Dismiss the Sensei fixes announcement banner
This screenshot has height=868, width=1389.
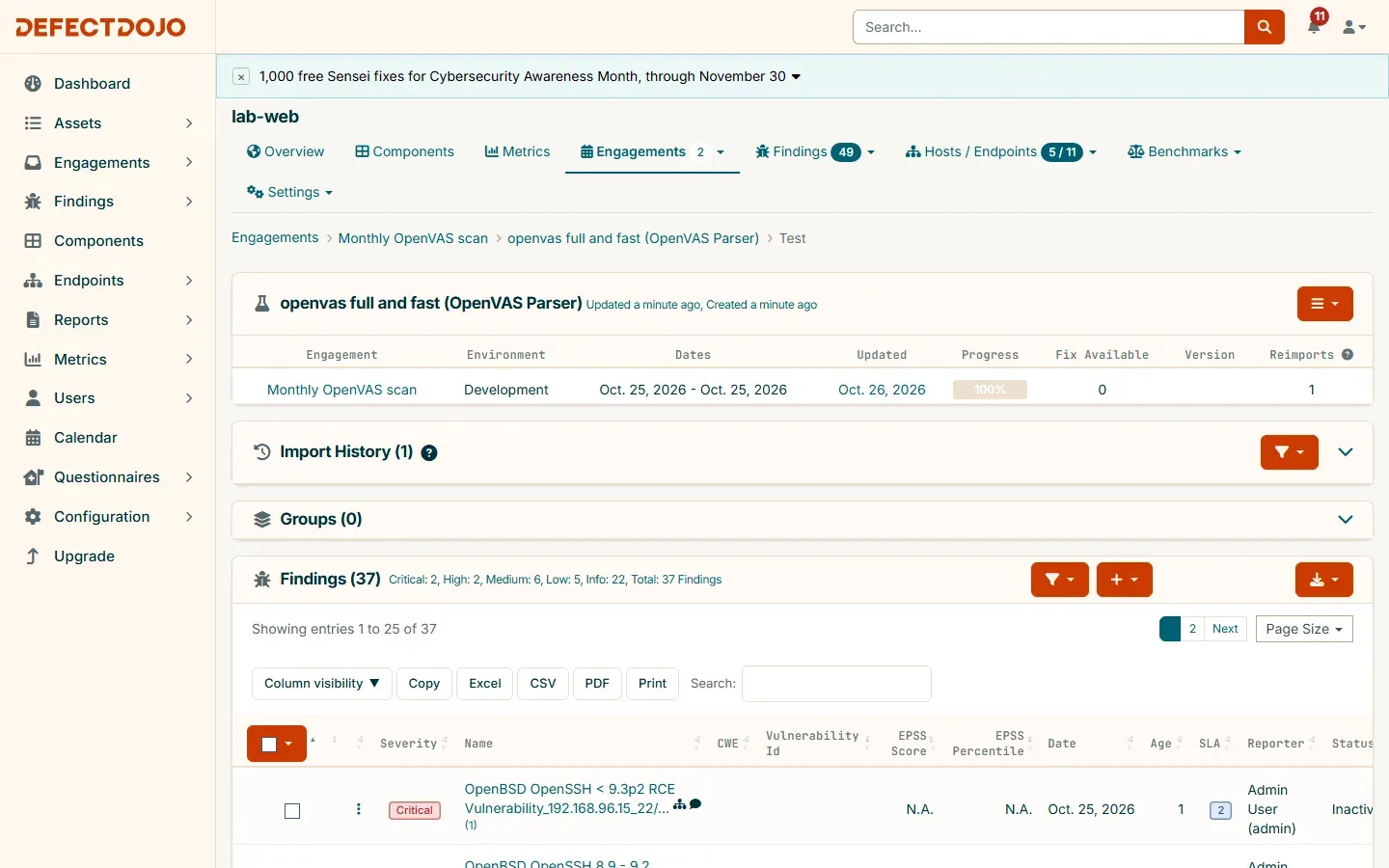pyautogui.click(x=241, y=76)
